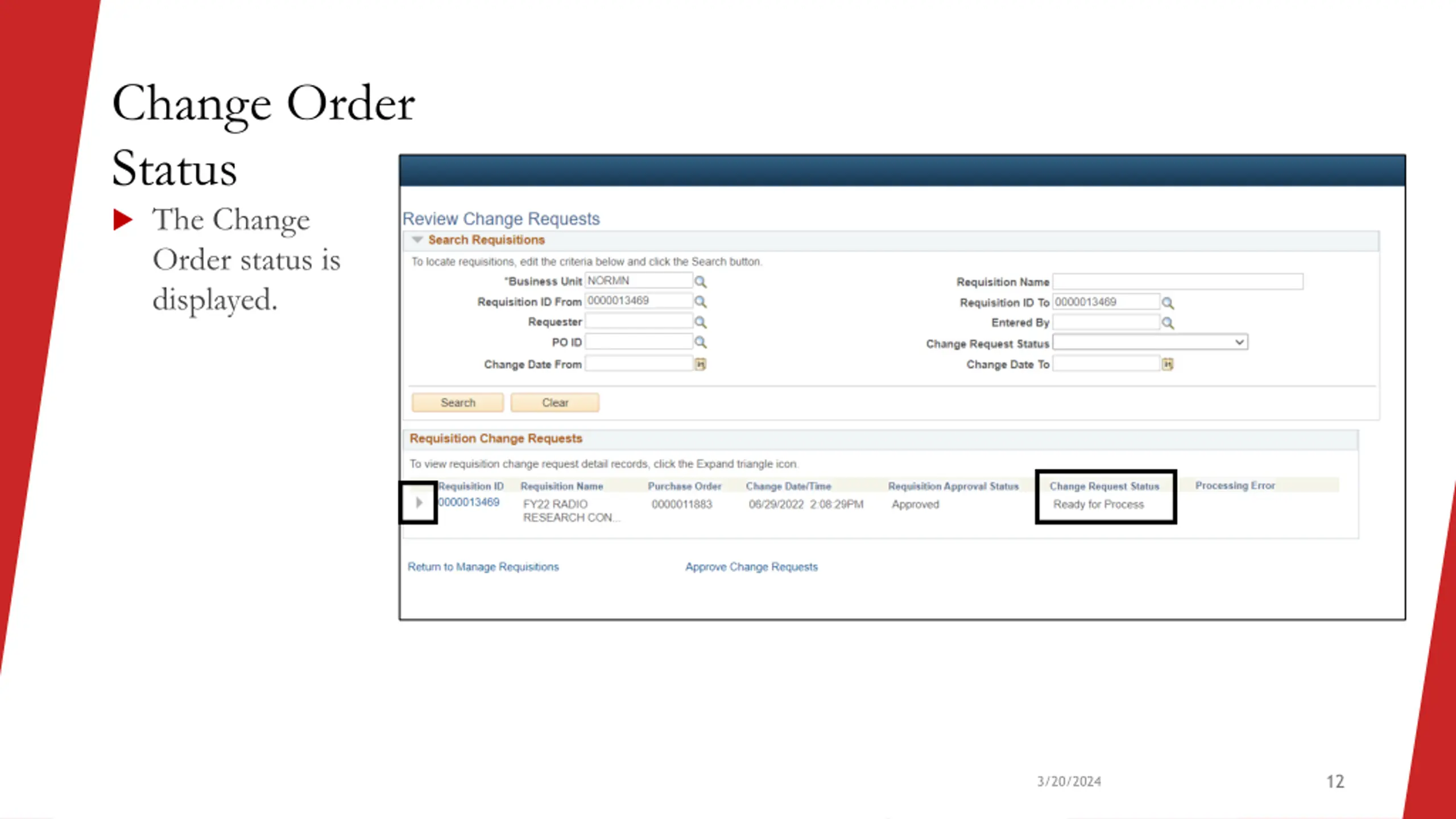1456x819 pixels.
Task: Follow Return to Manage Requisitions link
Action: pos(483,567)
